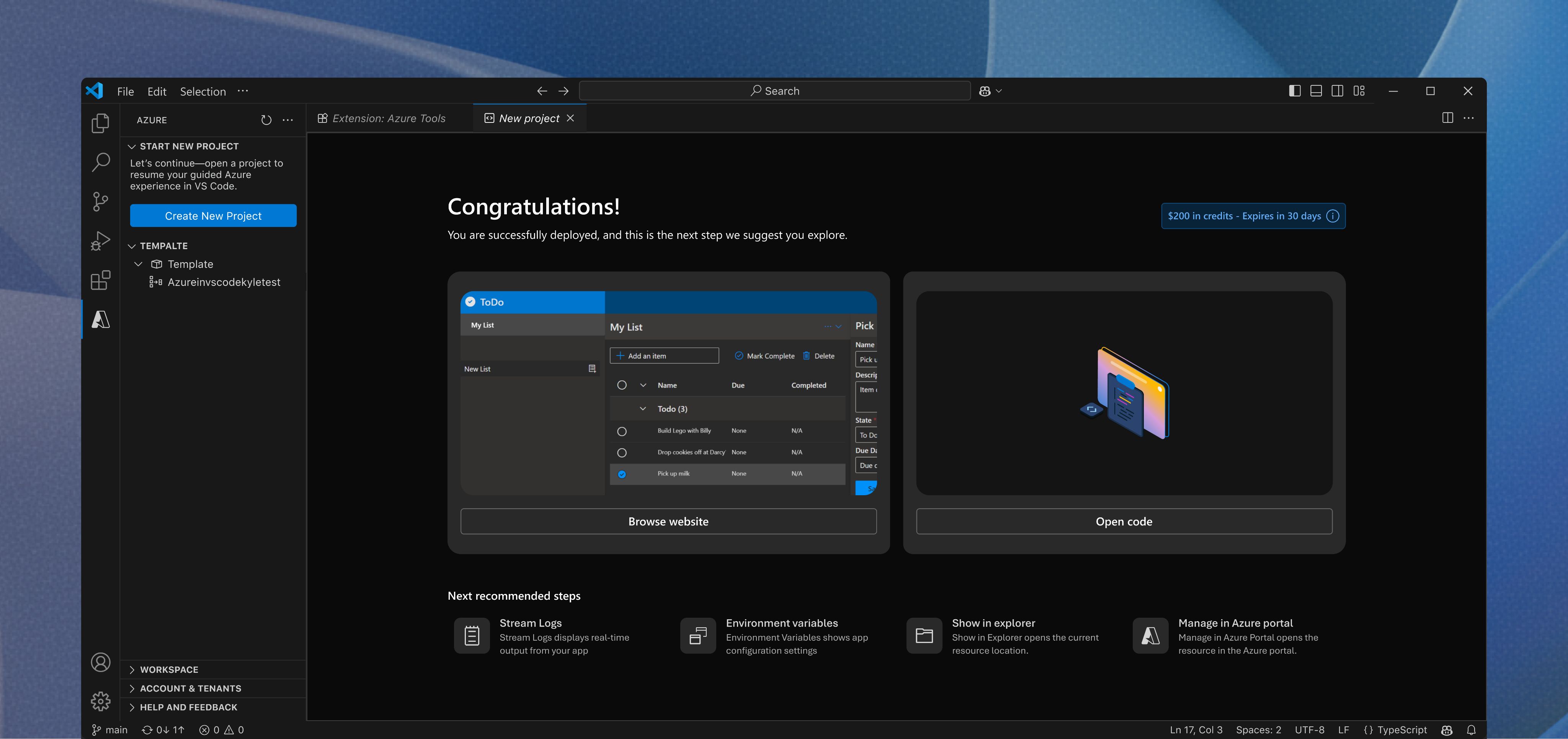Click the code illustration thumbnail
This screenshot has width=1568, height=739.
(1124, 393)
